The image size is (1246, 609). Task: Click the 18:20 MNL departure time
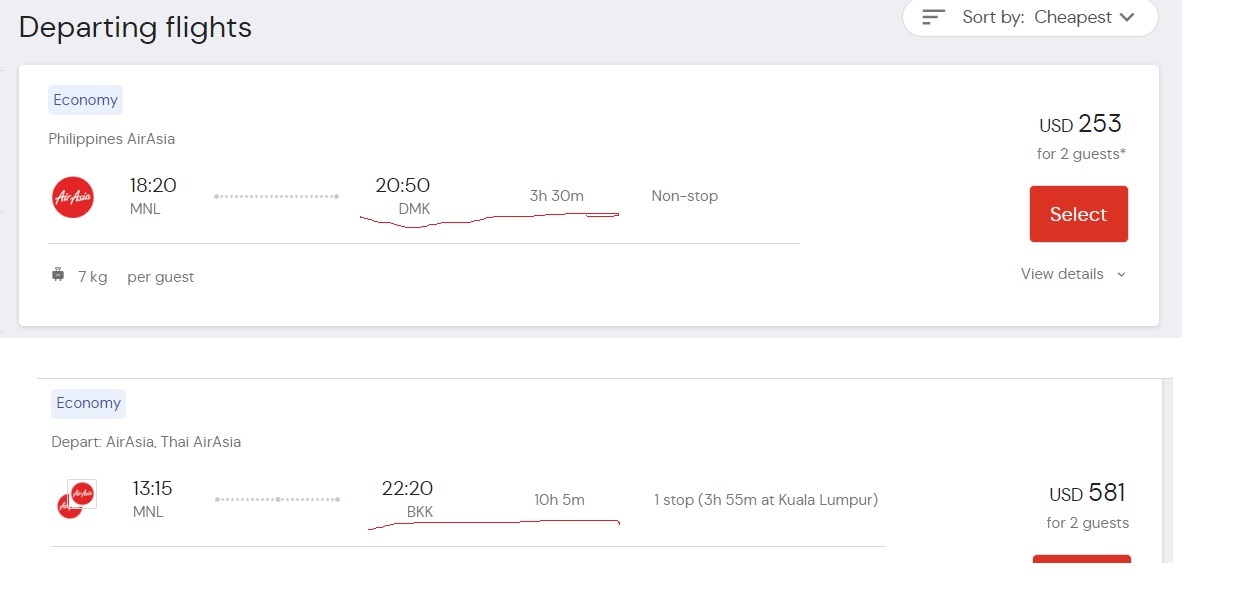point(153,196)
